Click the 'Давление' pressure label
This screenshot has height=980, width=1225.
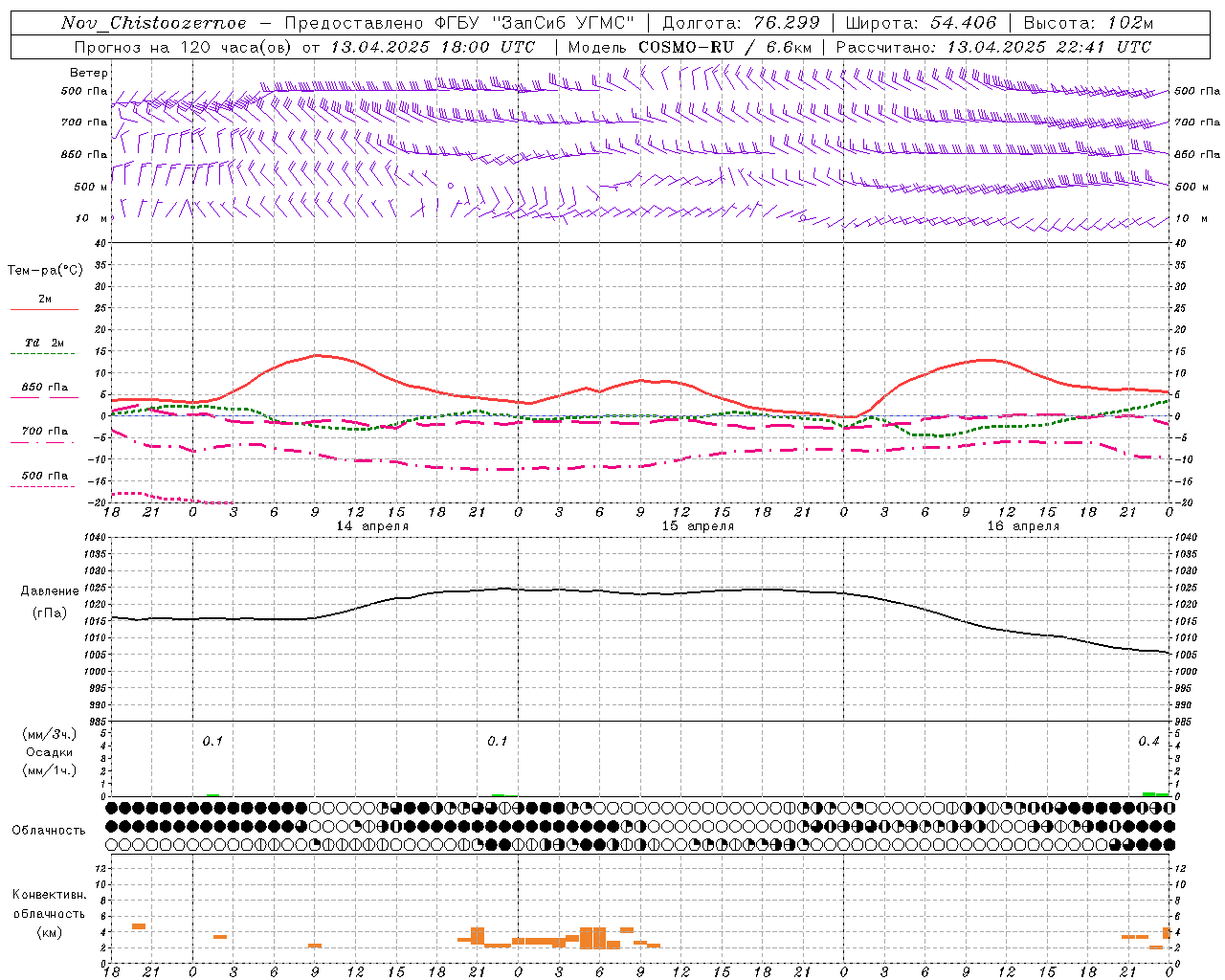tap(50, 591)
